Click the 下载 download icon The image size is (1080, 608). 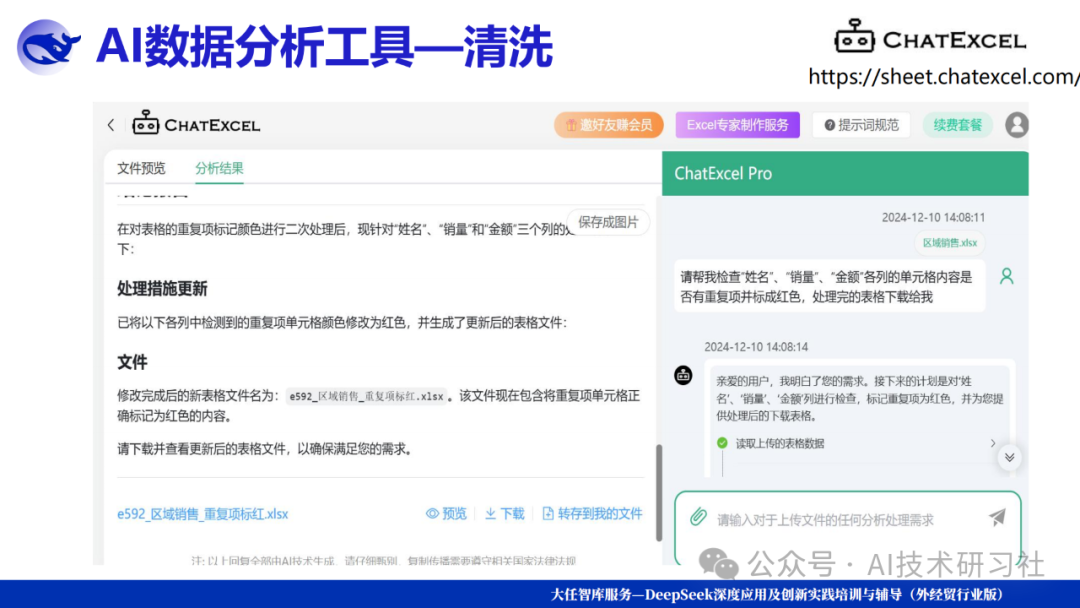(491, 513)
